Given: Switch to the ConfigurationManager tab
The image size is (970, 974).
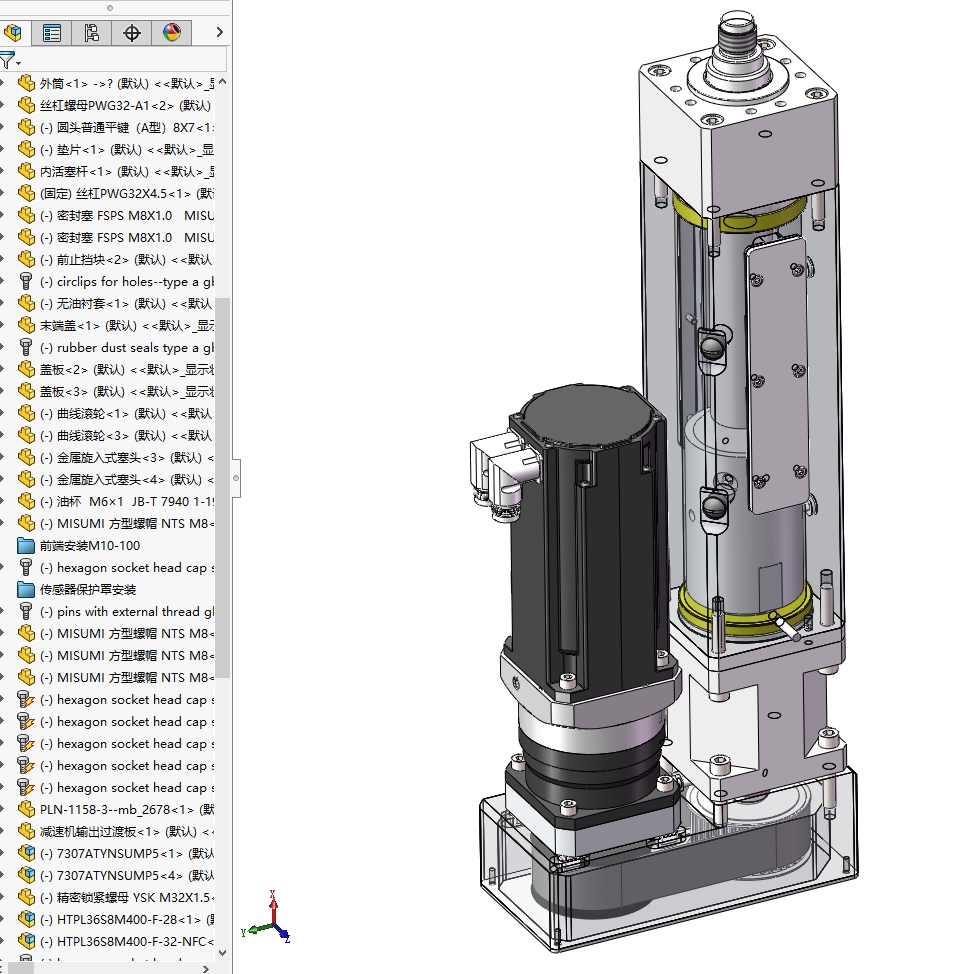Looking at the screenshot, I should [x=91, y=32].
